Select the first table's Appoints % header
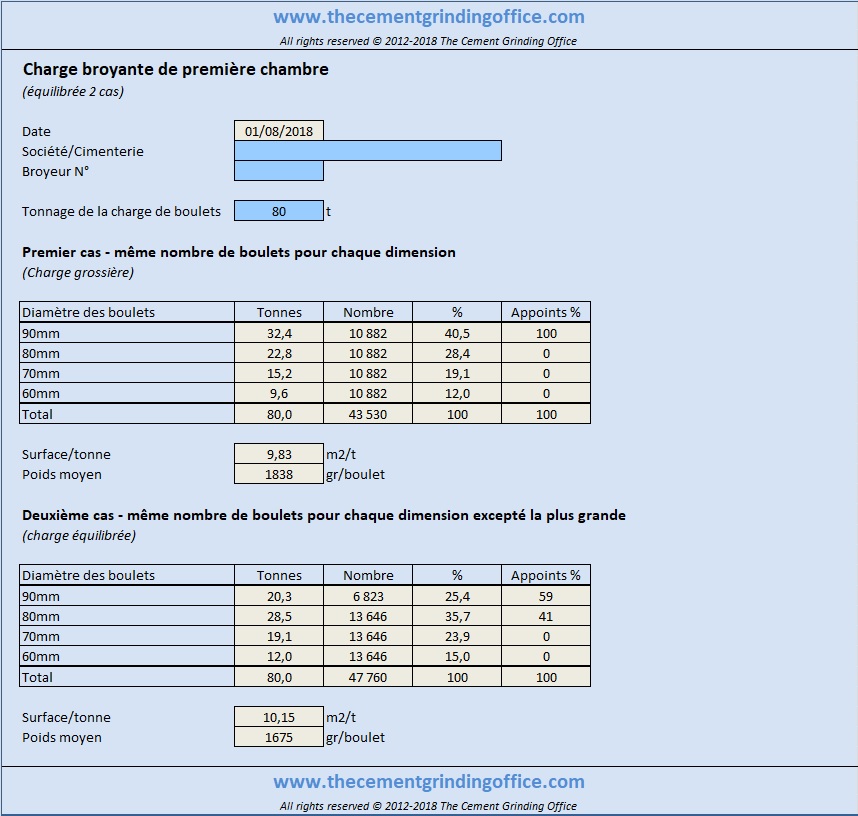The height and width of the screenshot is (816, 858). pyautogui.click(x=546, y=312)
